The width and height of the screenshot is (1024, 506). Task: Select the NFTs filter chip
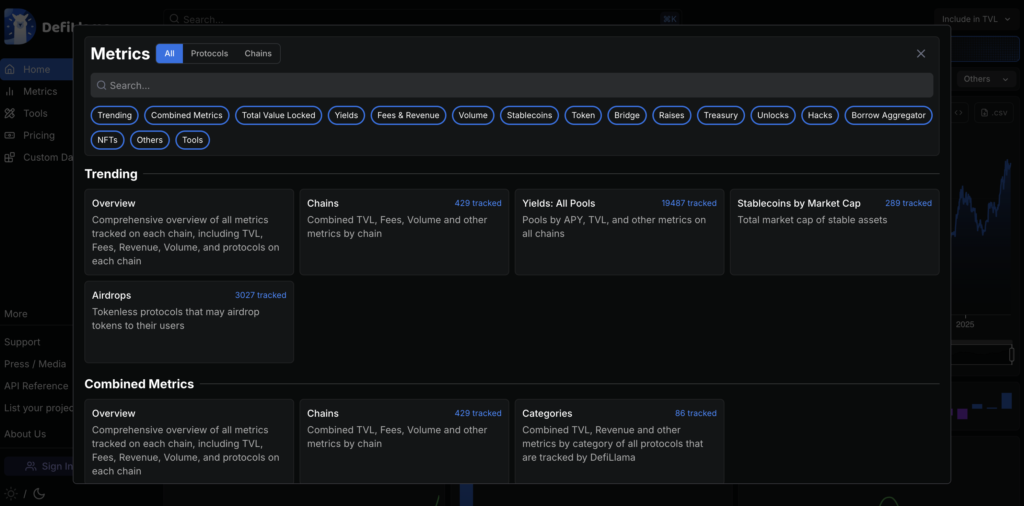(107, 140)
